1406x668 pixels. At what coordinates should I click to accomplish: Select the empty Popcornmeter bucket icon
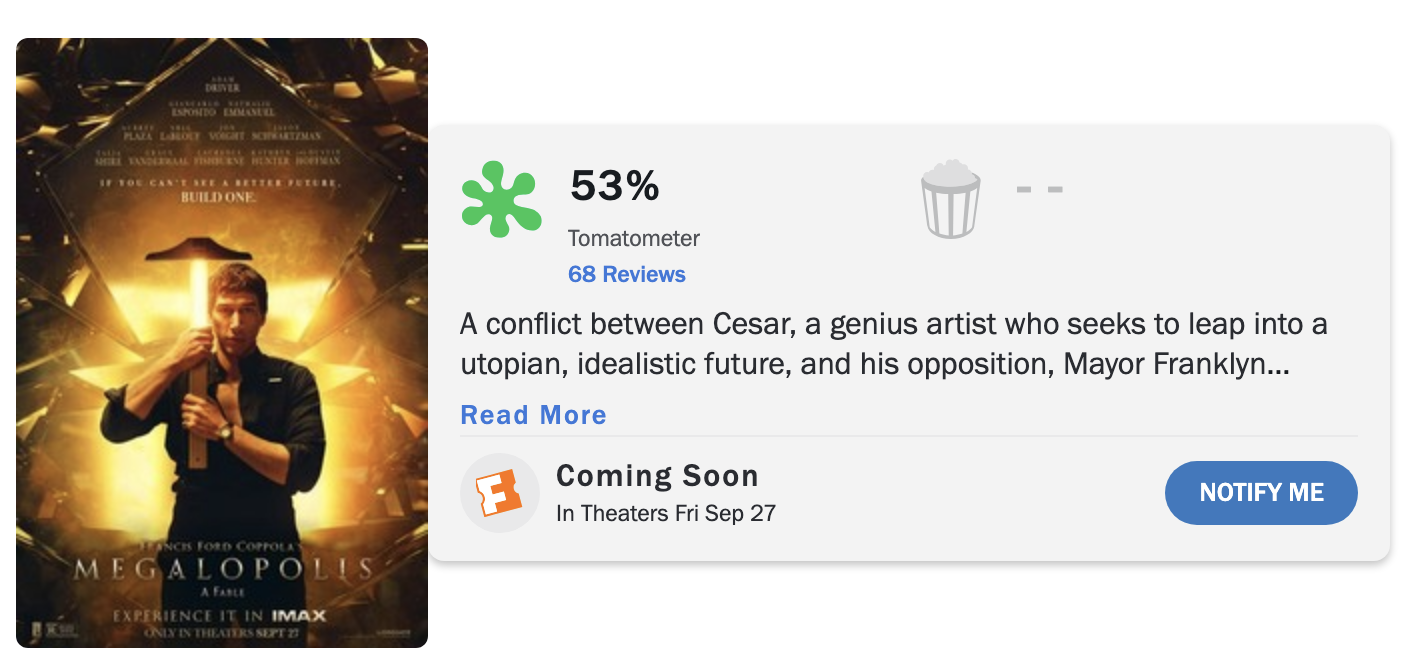point(950,198)
